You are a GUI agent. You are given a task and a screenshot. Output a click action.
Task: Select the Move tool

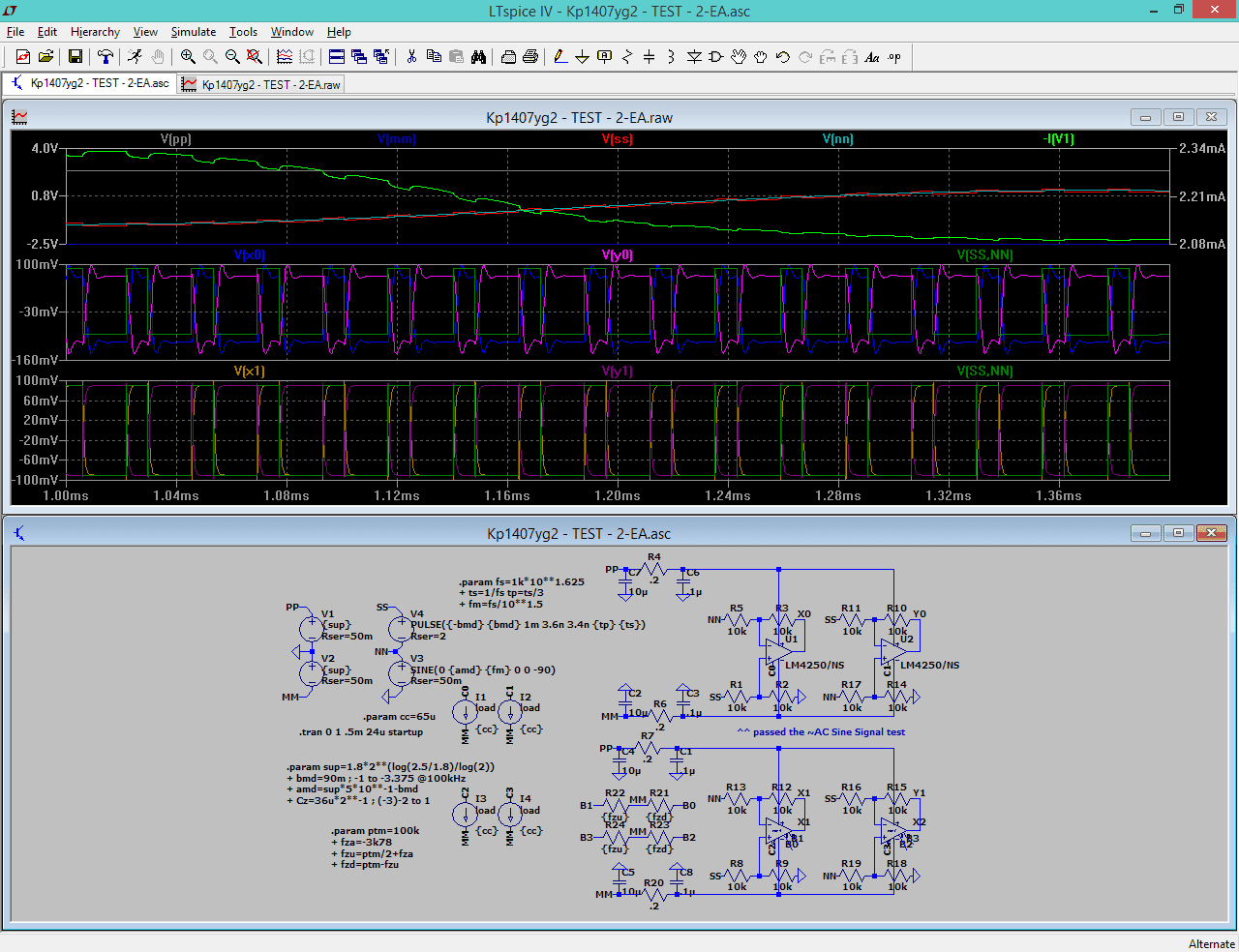(738, 57)
